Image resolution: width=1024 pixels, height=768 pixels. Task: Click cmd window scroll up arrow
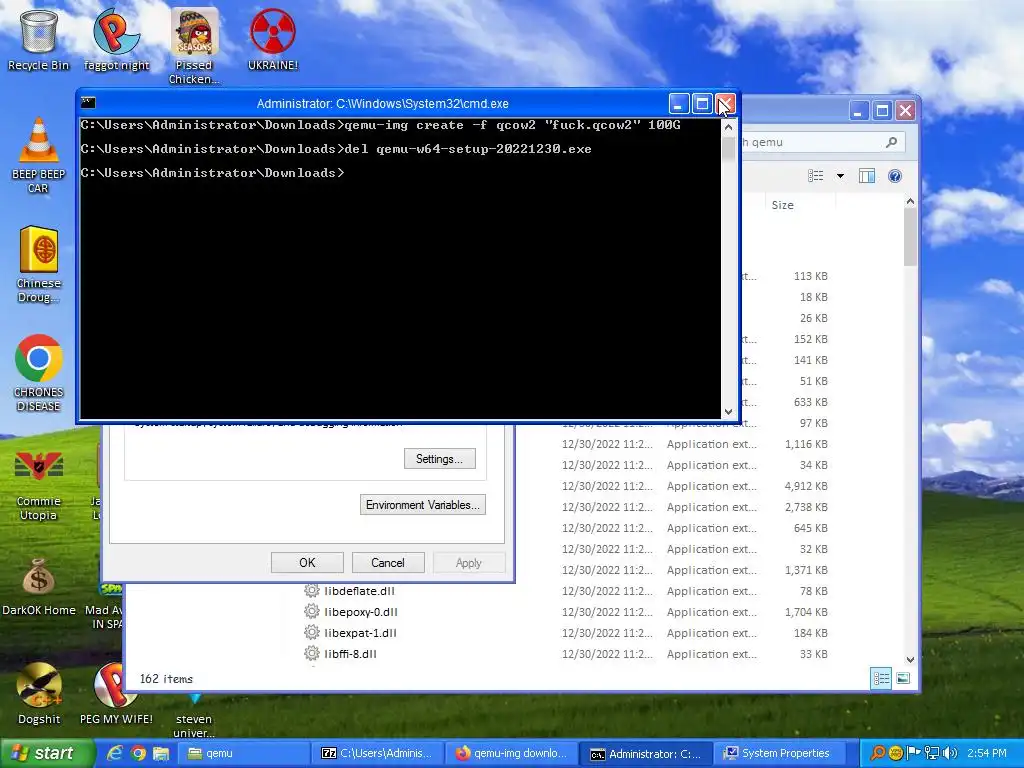point(728,127)
